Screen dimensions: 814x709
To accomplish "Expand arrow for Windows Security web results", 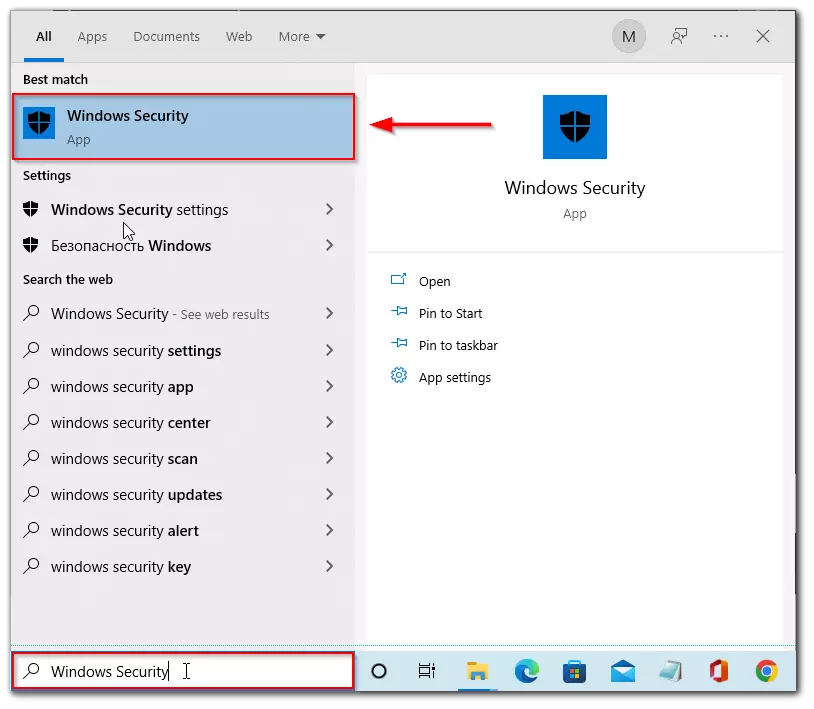I will 329,313.
